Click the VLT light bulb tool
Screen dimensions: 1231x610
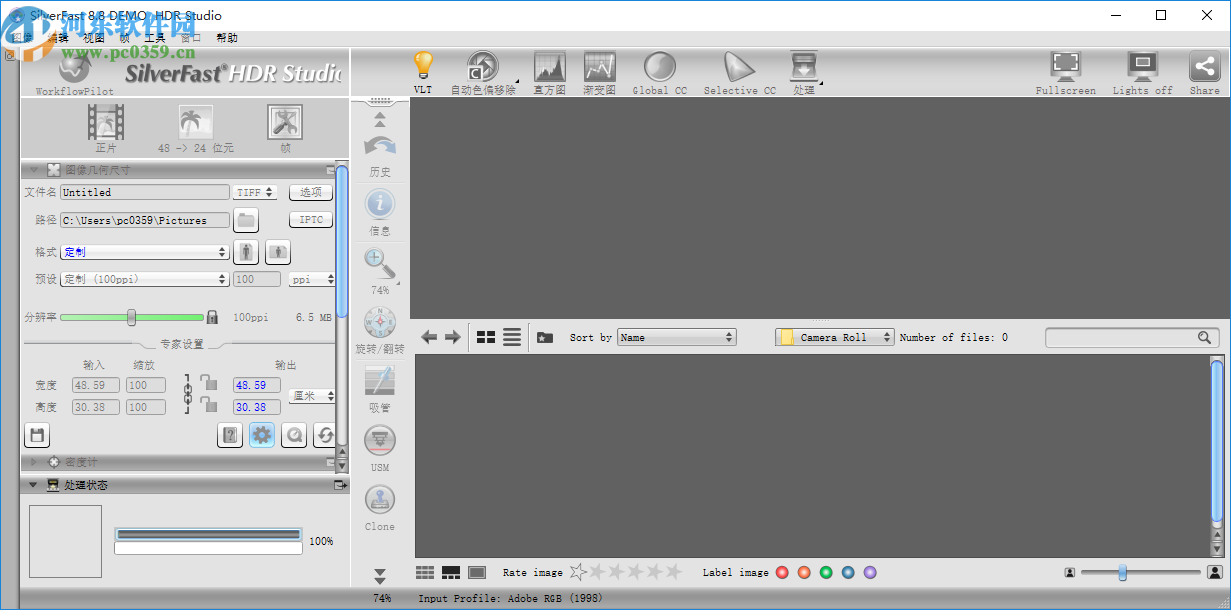[x=423, y=67]
